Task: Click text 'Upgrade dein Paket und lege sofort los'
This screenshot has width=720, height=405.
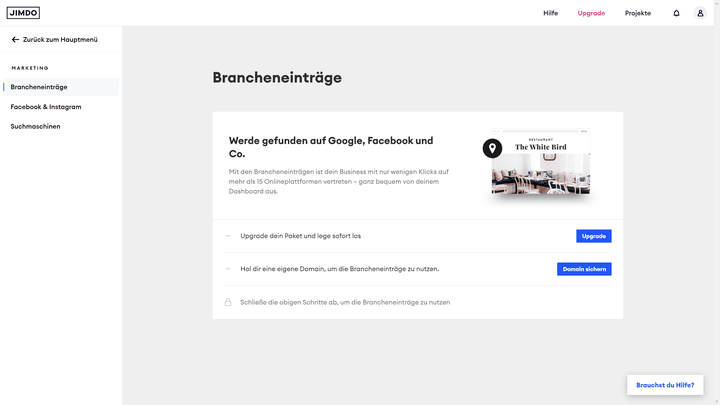Action: [x=301, y=236]
